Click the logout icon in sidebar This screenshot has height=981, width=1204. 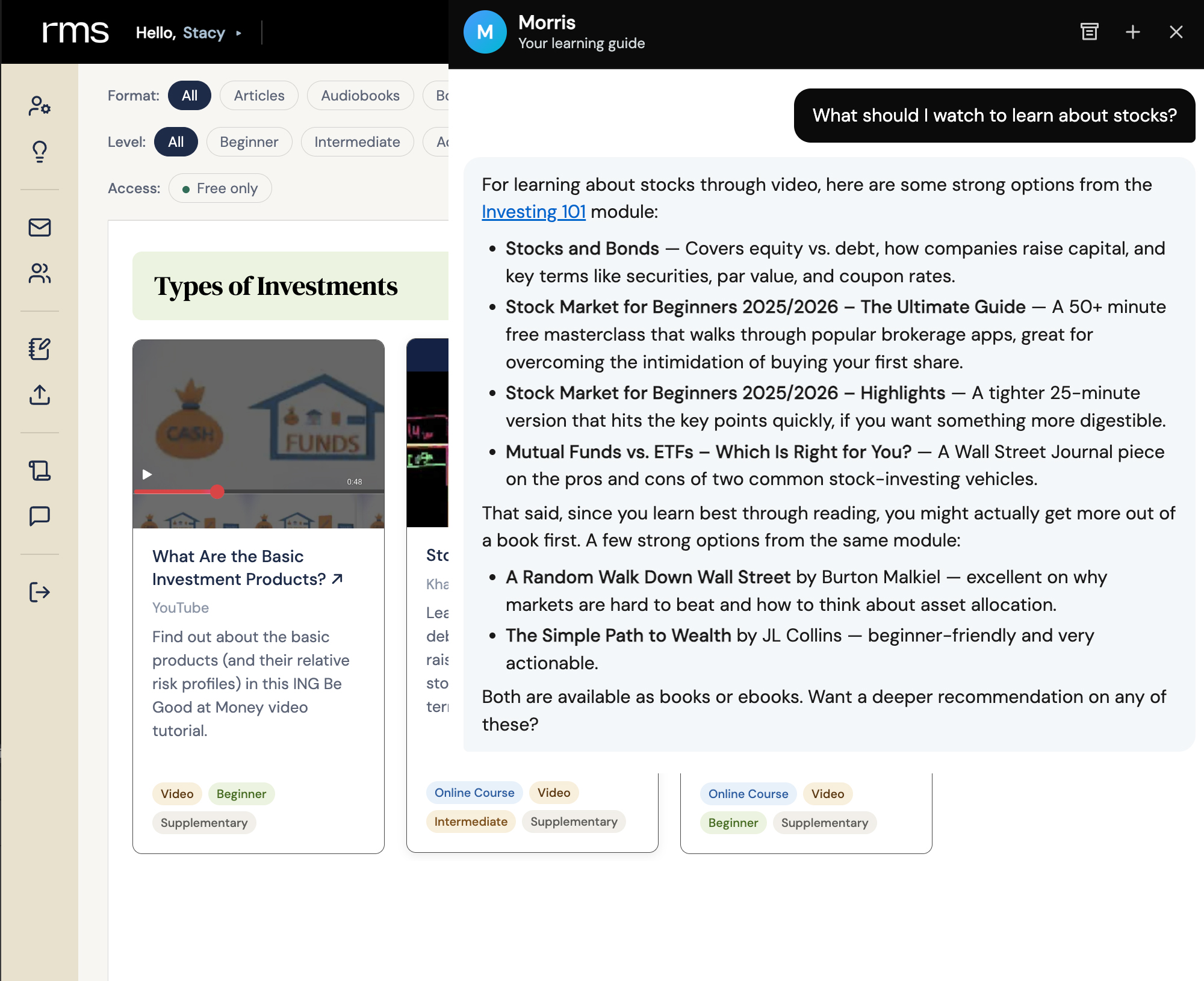pyautogui.click(x=40, y=592)
